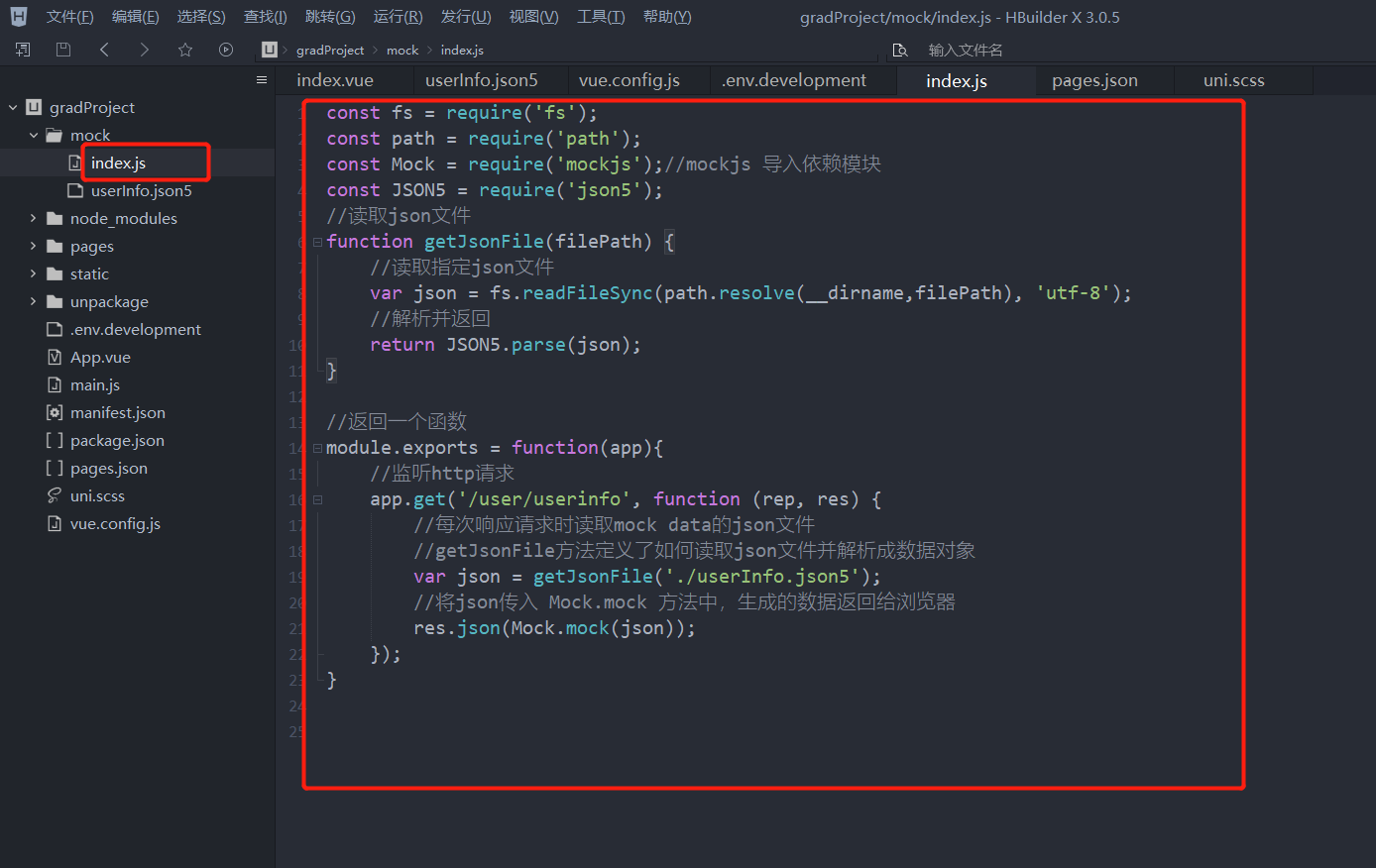Click the manifest.json file icon
Image resolution: width=1376 pixels, height=868 pixels.
click(55, 412)
